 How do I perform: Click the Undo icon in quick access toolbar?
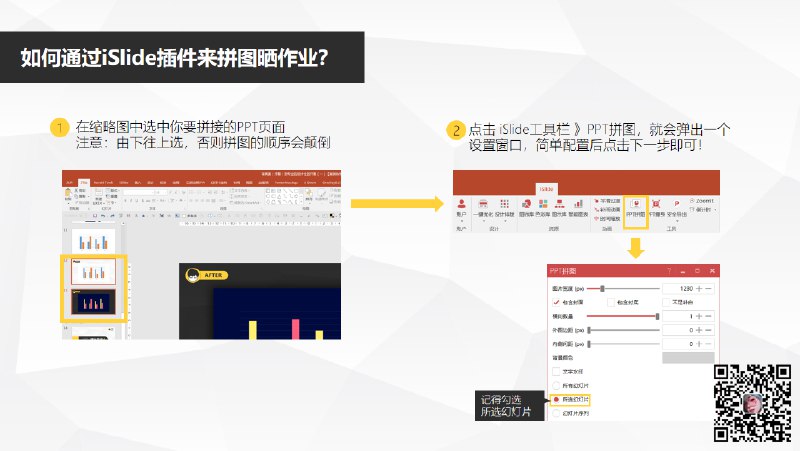103,216
